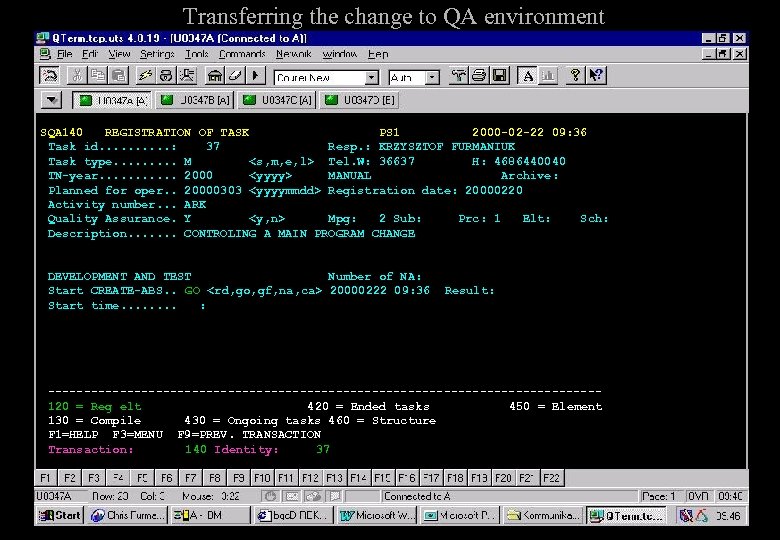Click the '430 = Ongoing tasks' text
Image resolution: width=780 pixels, height=540 pixels.
click(x=252, y=421)
